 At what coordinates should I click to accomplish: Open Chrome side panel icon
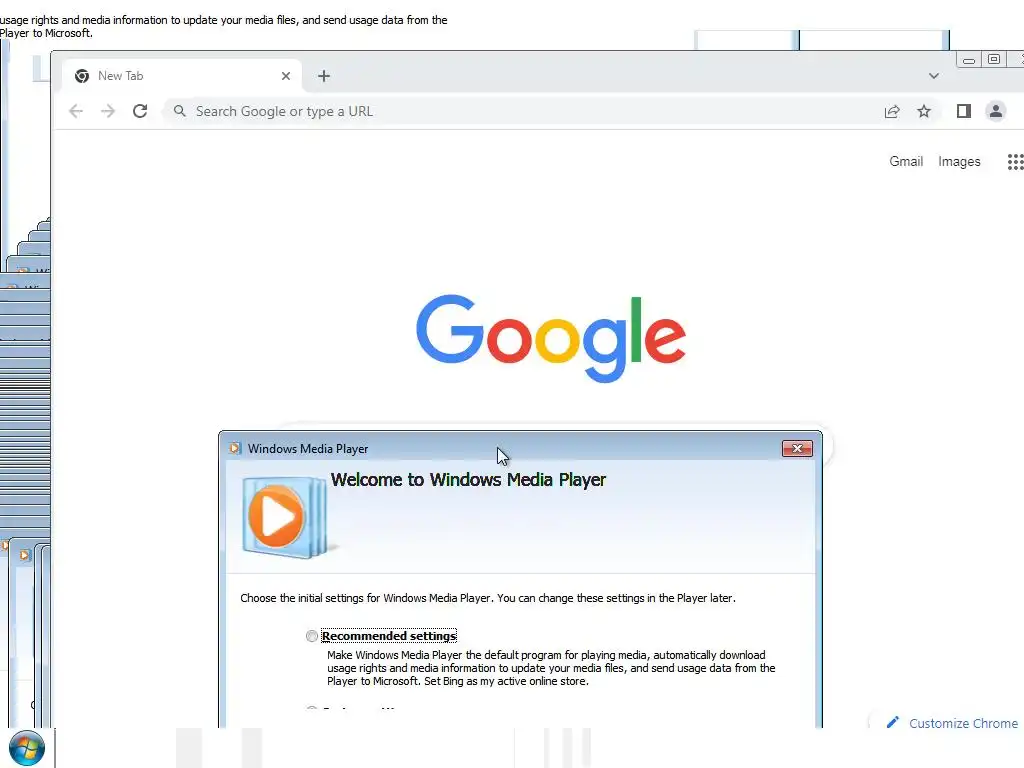click(x=964, y=111)
